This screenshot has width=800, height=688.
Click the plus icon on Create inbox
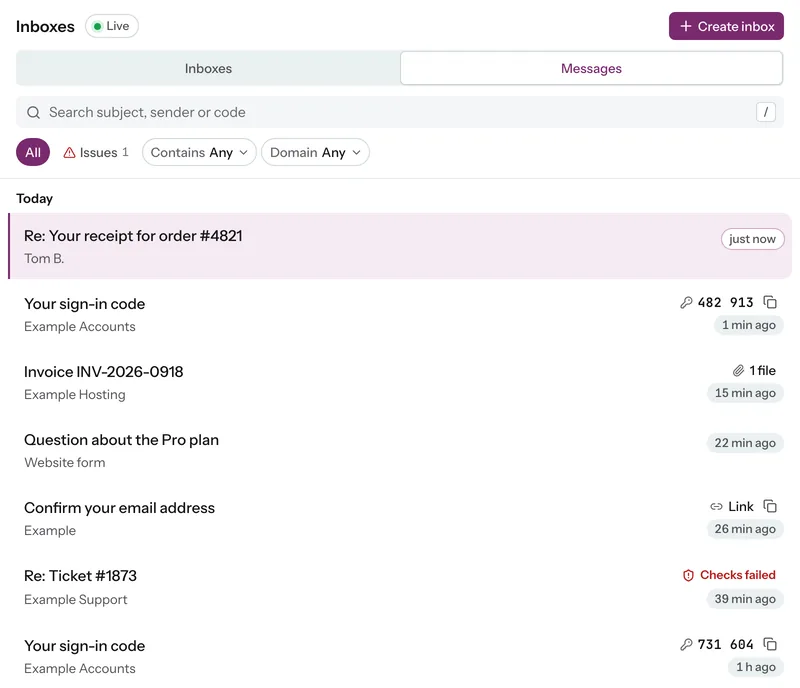point(686,26)
